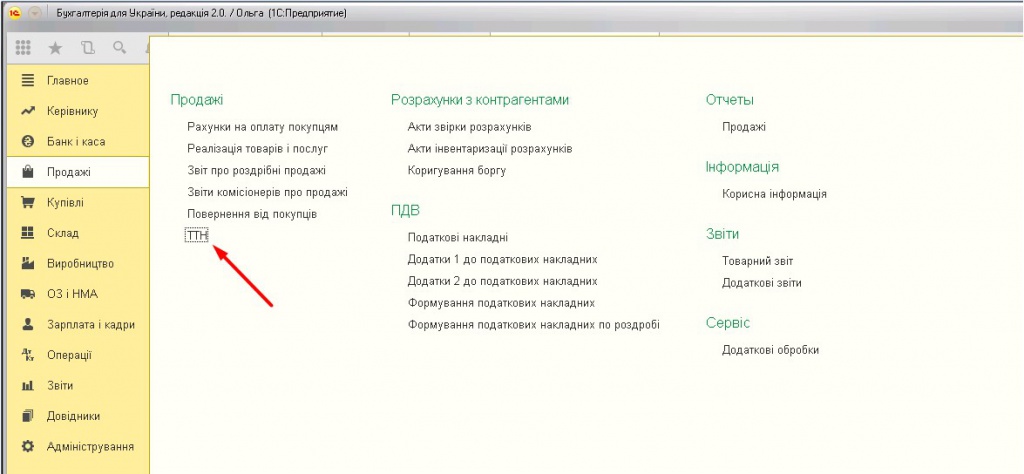Select the Продажі section

[78, 172]
